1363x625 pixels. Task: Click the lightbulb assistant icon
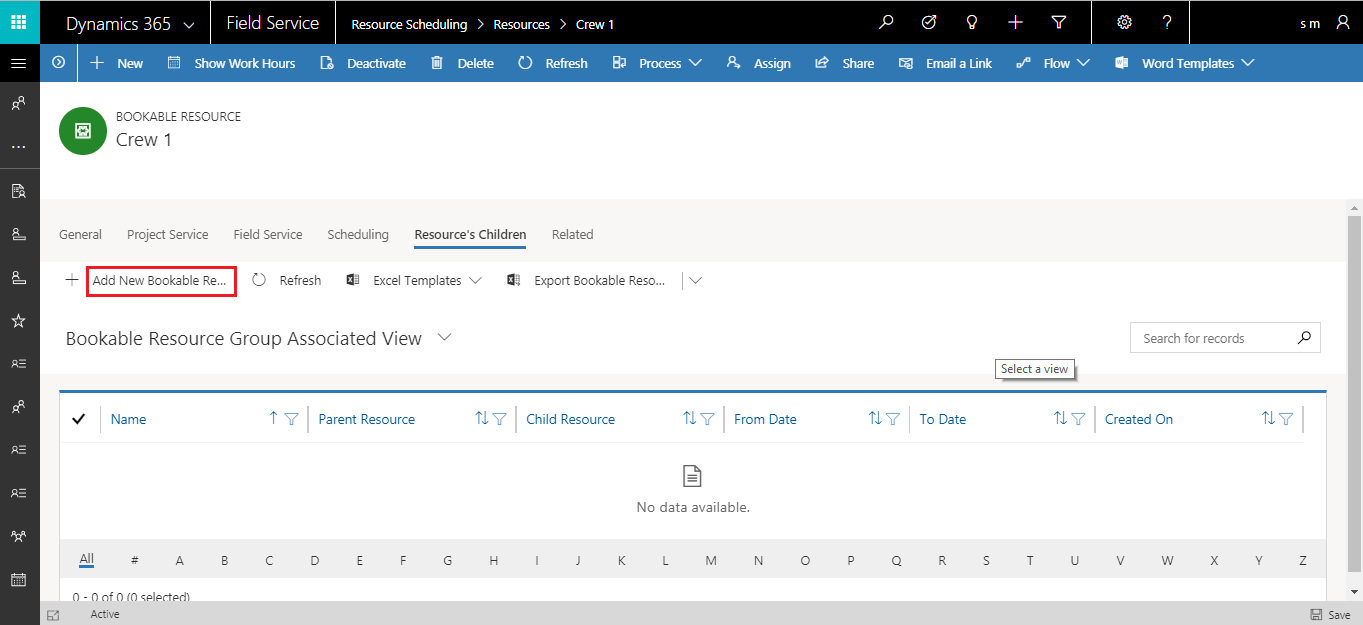coord(971,23)
